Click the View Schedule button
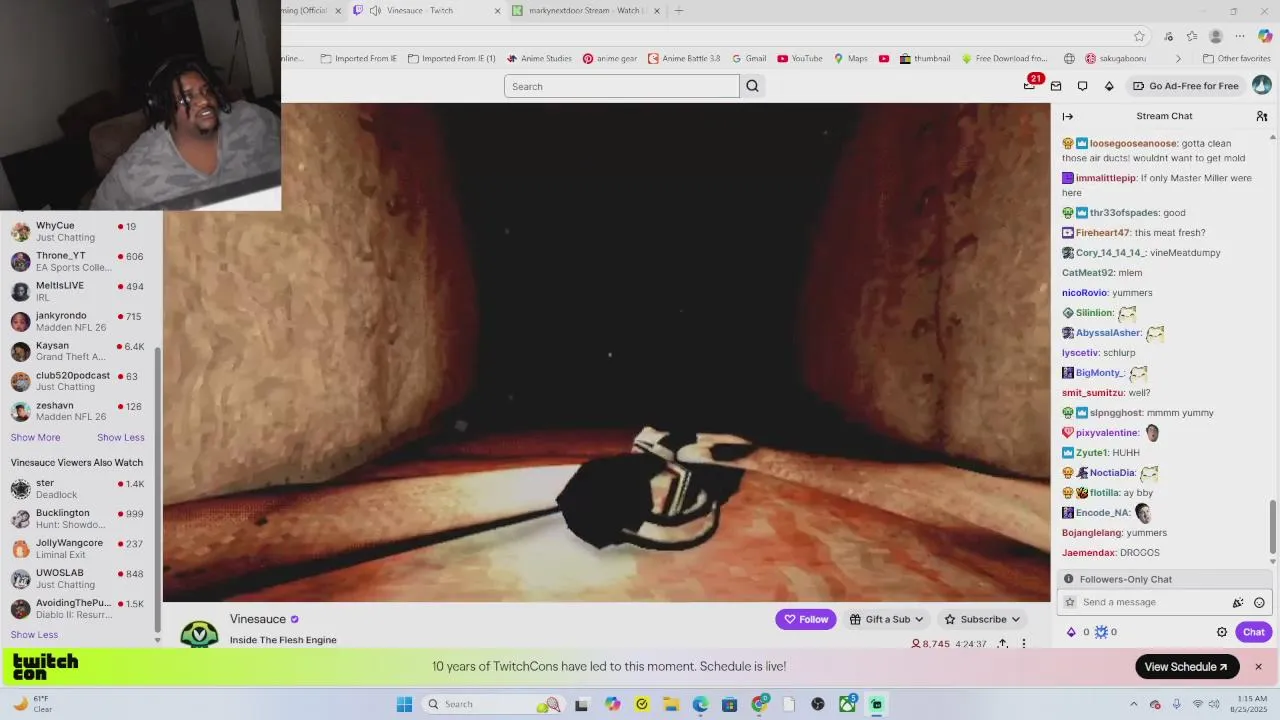Screen dimensions: 1280x720 pyautogui.click(x=1187, y=667)
